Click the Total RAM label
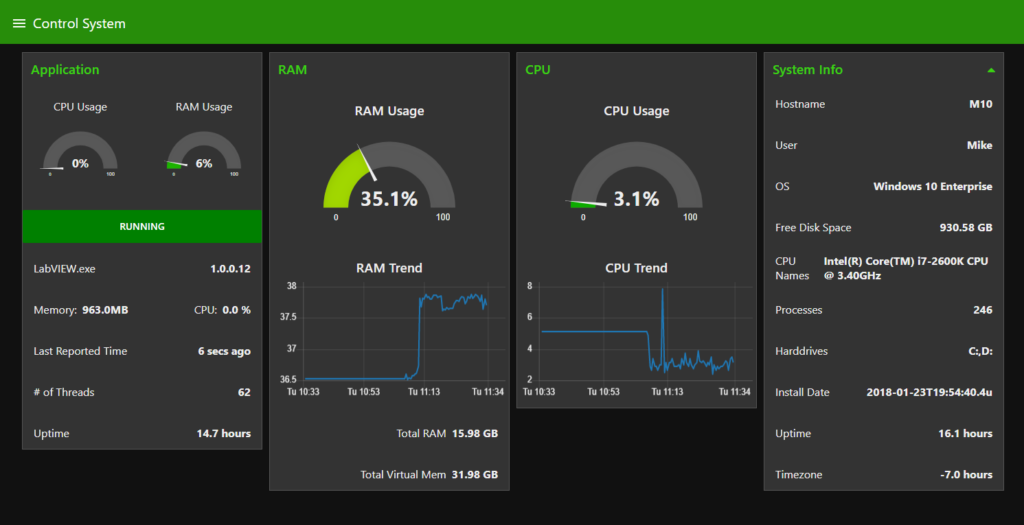Image resolution: width=1024 pixels, height=525 pixels. point(421,434)
